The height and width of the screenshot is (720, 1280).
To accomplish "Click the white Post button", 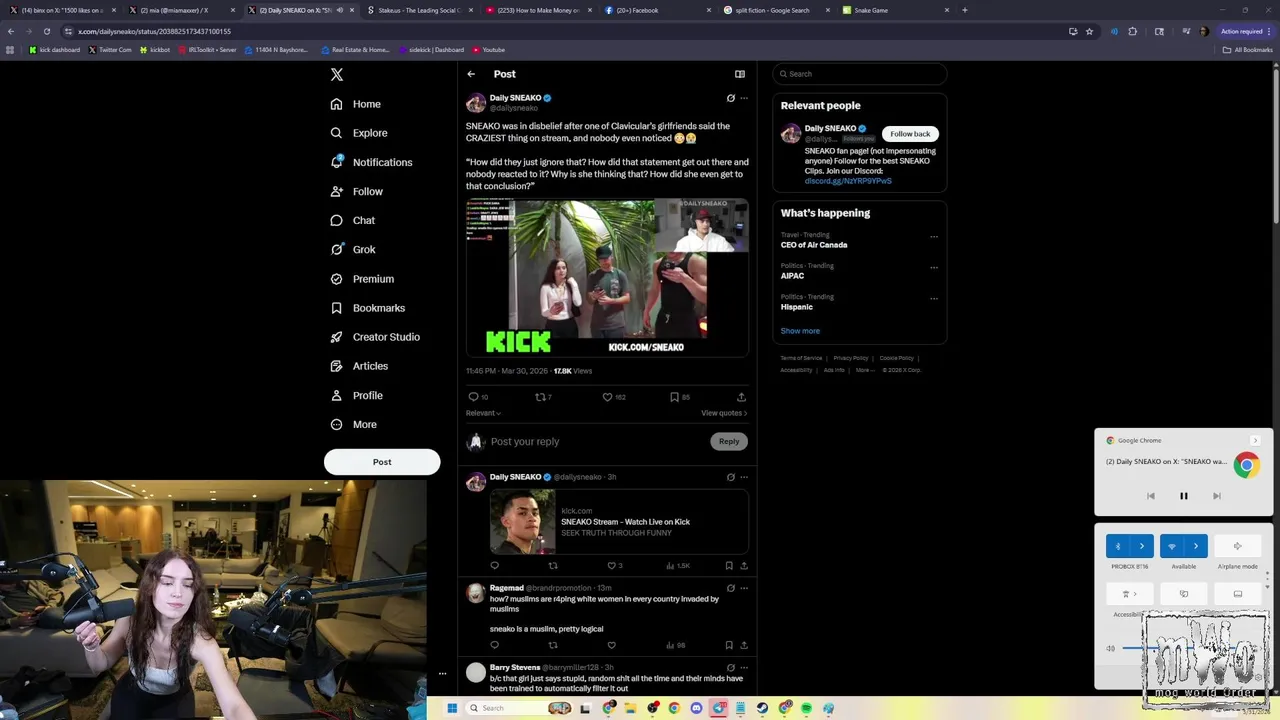I will (x=382, y=462).
